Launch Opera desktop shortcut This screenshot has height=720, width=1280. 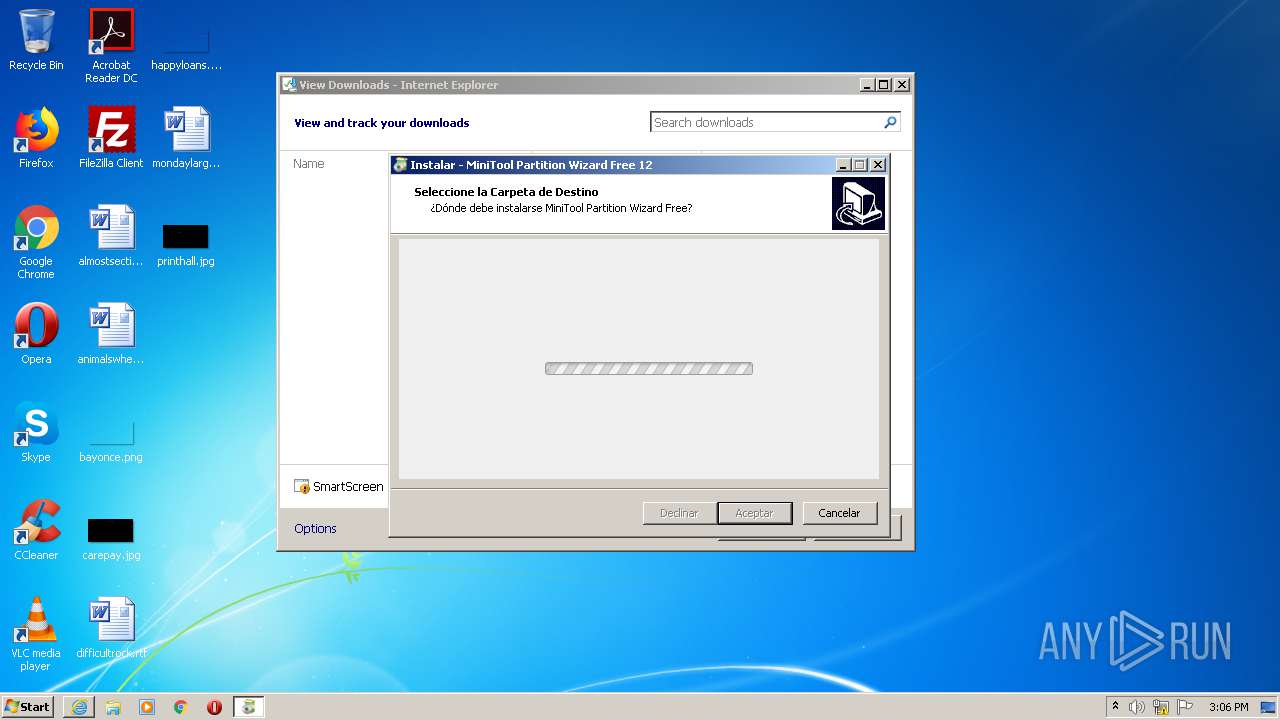tap(36, 334)
